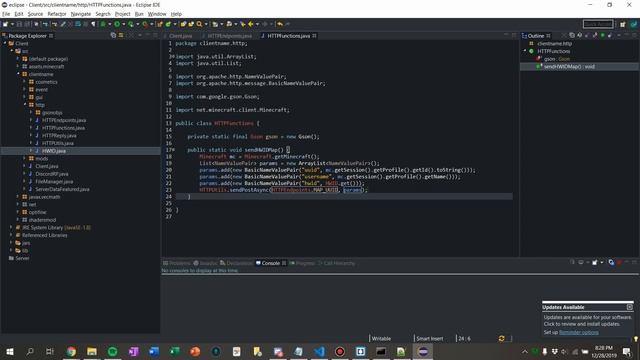Select HWID.java in Package Explorer

click(53, 151)
